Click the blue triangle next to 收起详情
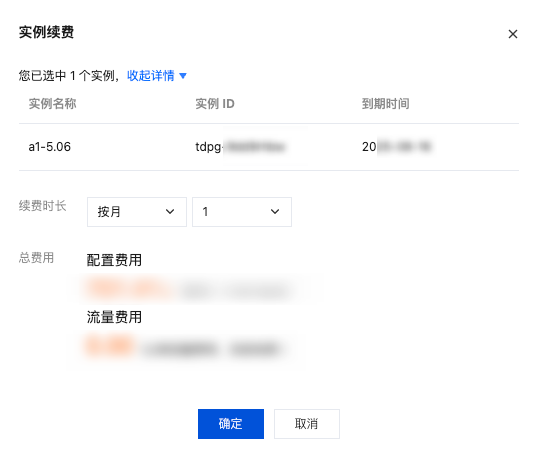 (183, 76)
